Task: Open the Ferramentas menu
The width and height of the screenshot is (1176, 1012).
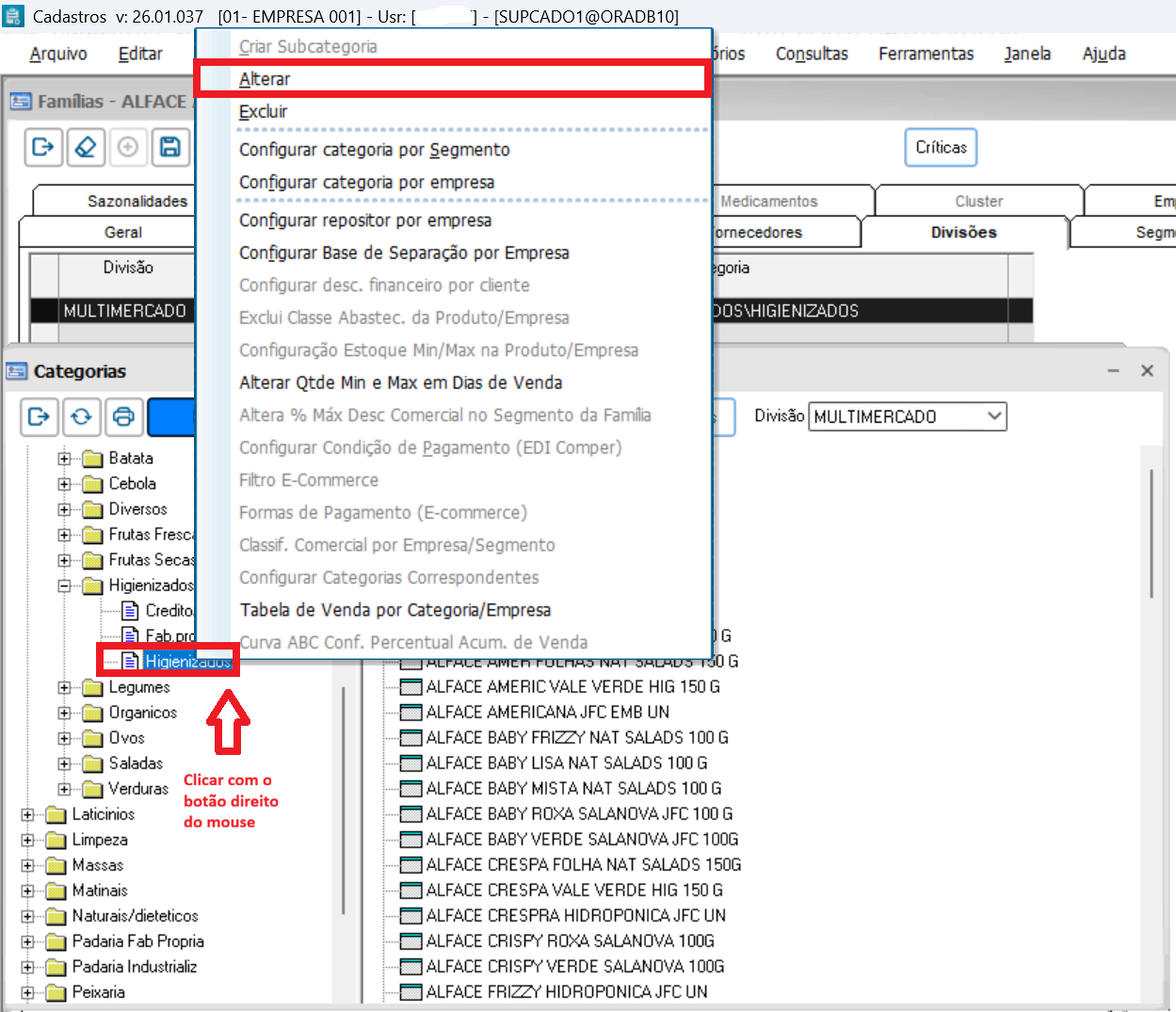Action: [x=926, y=54]
